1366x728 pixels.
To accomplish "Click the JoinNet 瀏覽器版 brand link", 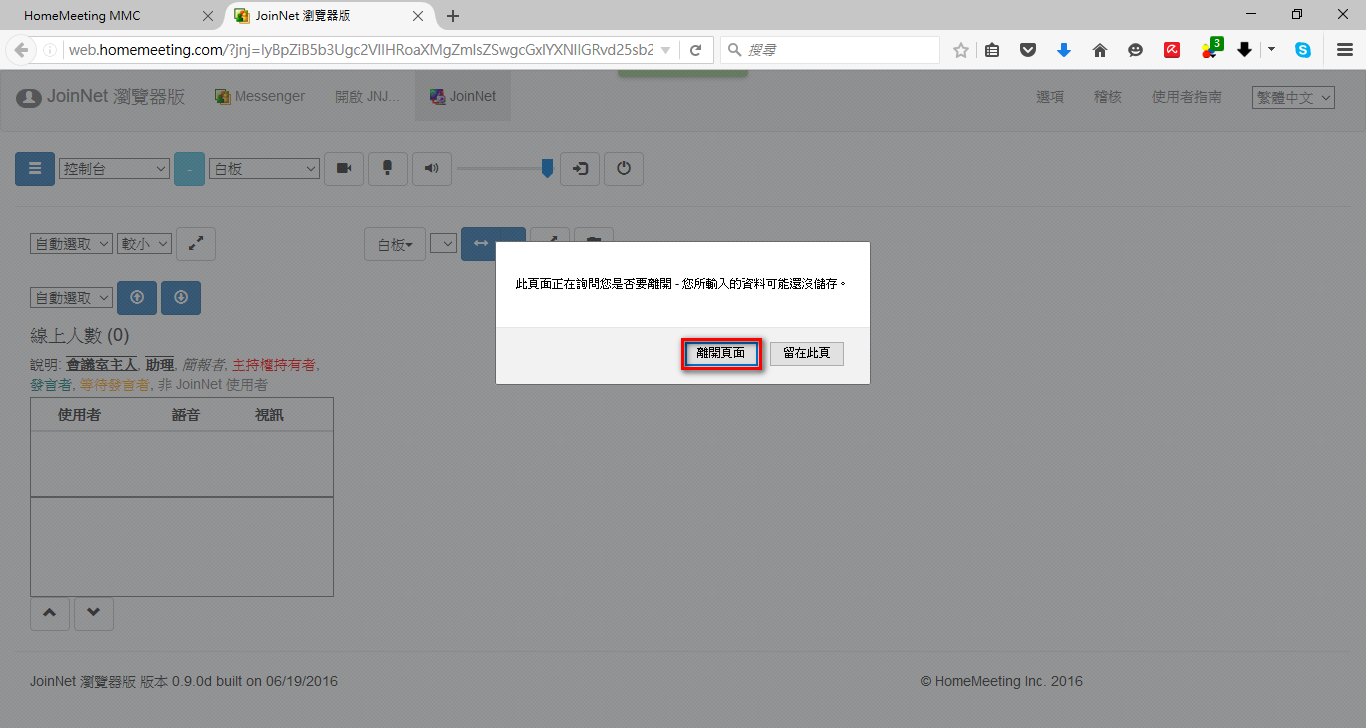I will (x=101, y=97).
